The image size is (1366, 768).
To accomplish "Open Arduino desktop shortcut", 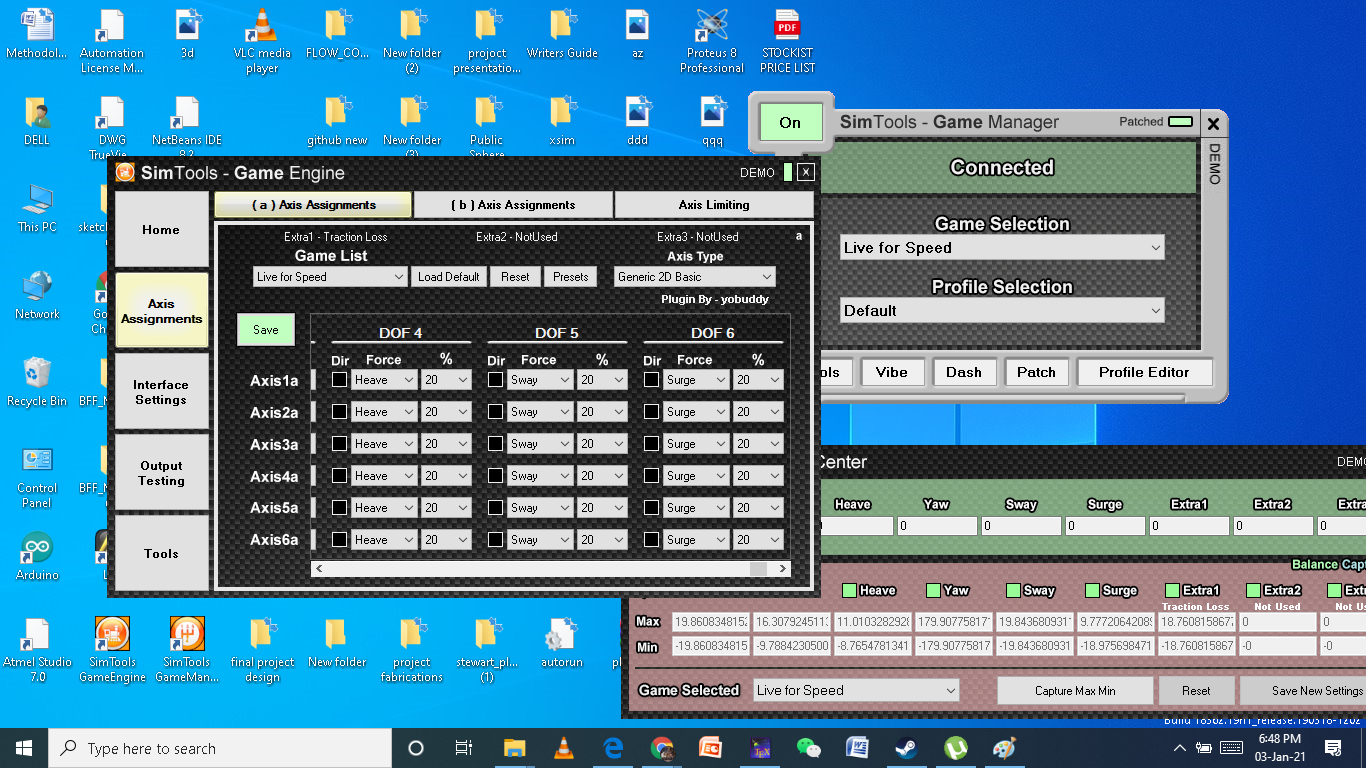I will coord(37,556).
